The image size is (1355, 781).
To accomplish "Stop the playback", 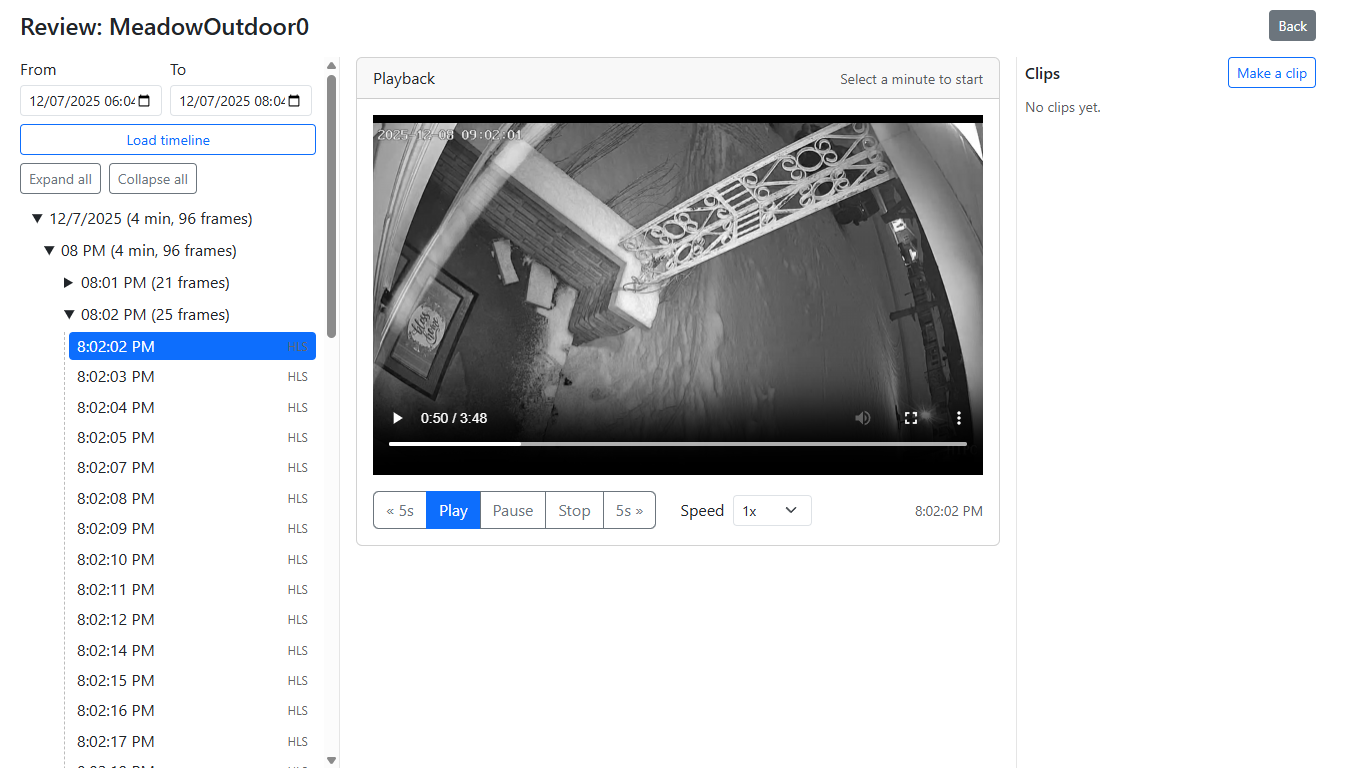I will coord(573,510).
